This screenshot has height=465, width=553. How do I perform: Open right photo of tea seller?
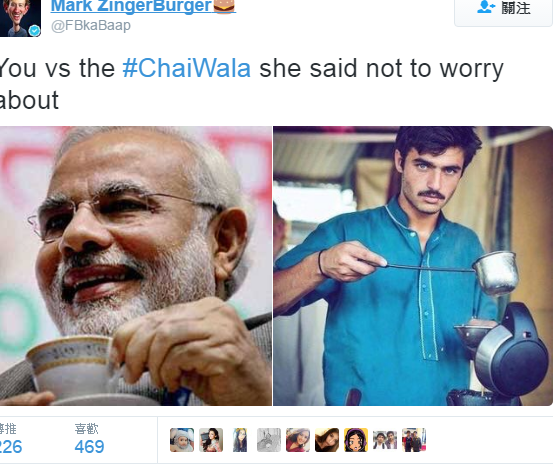[x=413, y=266]
